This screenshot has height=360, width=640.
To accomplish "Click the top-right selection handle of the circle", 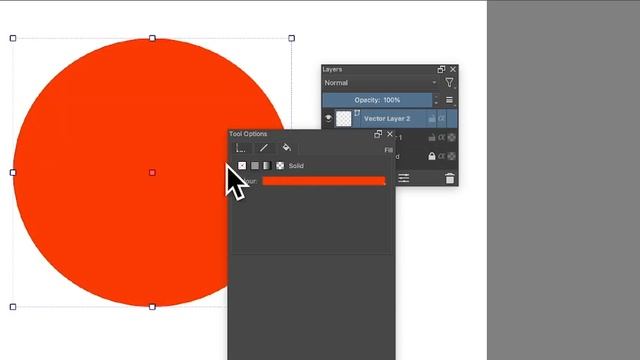I will coord(291,38).
